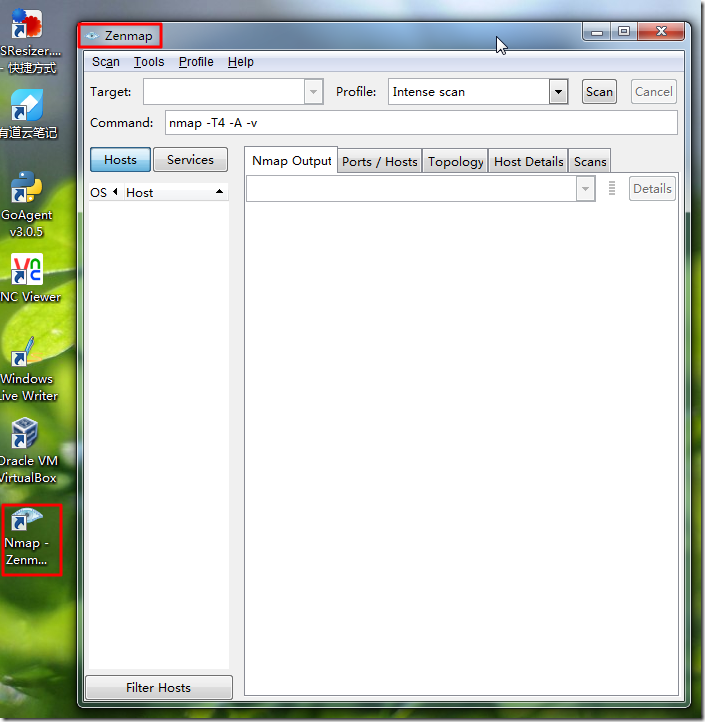Switch to the Host Details tab

point(528,162)
